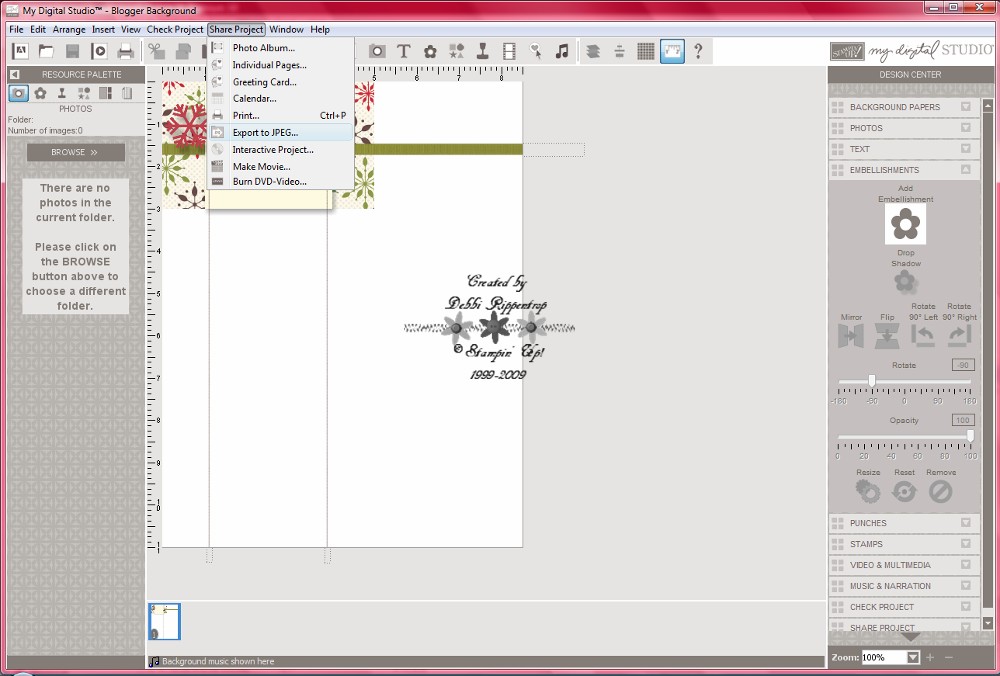Select the add photo camera toolbar icon
This screenshot has width=1000, height=676.
coord(377,51)
